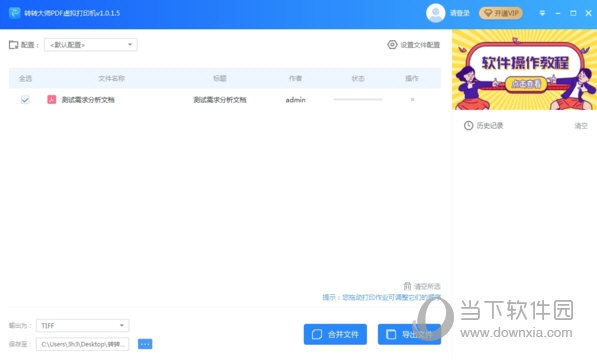Select the file name 测试需求分析文档
Image resolution: width=597 pixels, height=362 pixels.
88,100
